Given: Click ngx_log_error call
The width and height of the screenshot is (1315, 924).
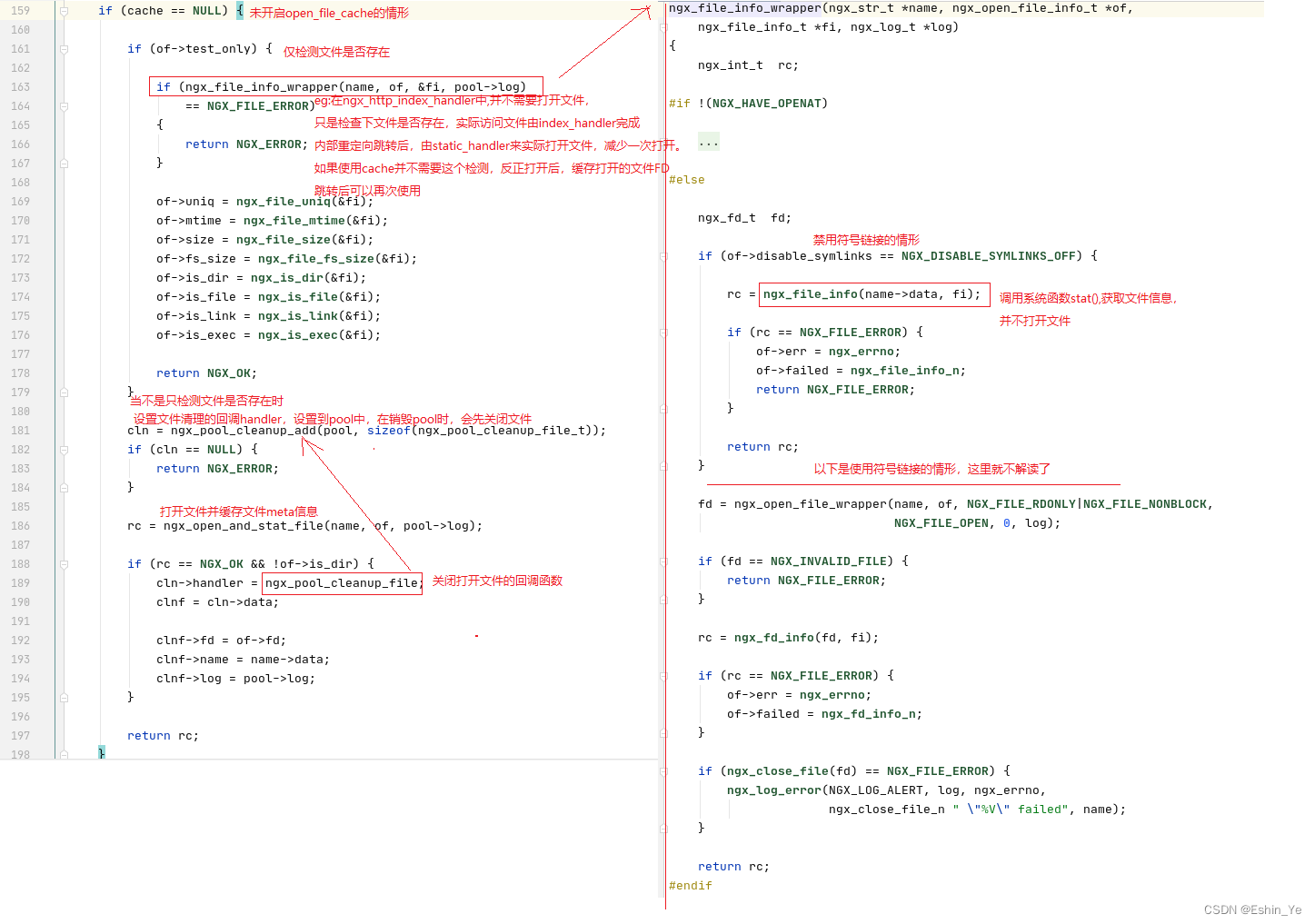Looking at the screenshot, I should click(774, 790).
